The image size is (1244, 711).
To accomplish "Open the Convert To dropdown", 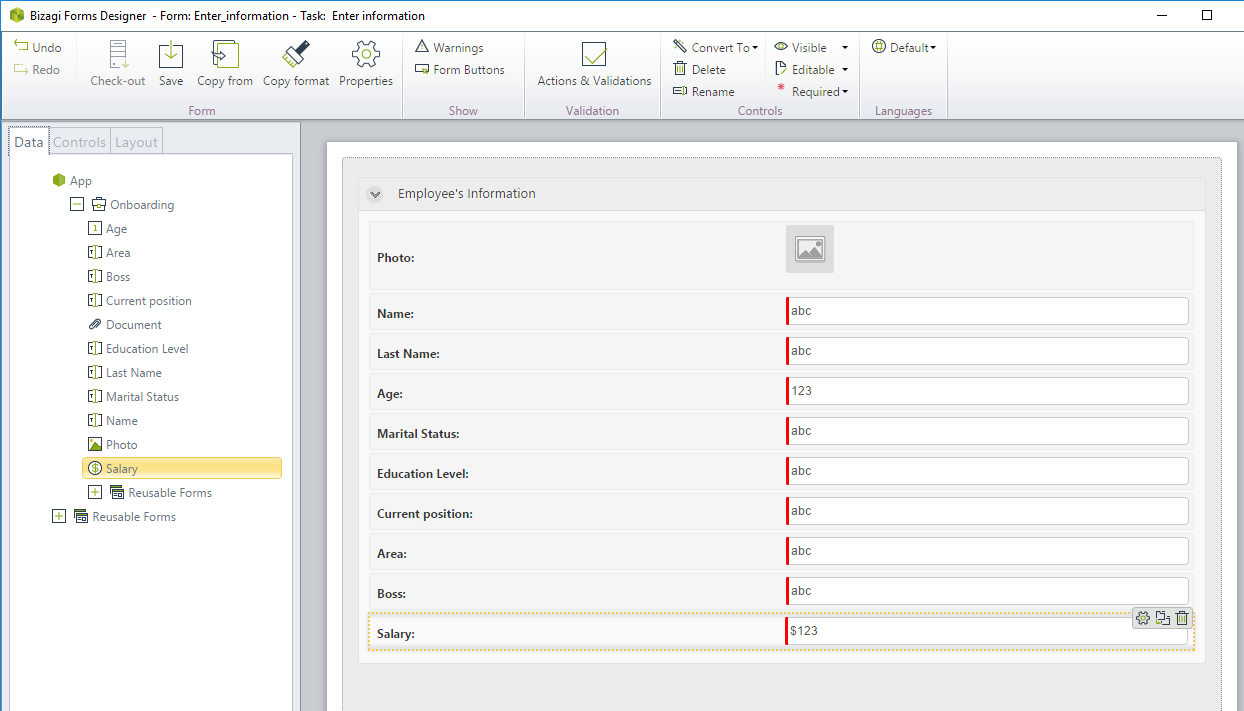I will click(715, 47).
